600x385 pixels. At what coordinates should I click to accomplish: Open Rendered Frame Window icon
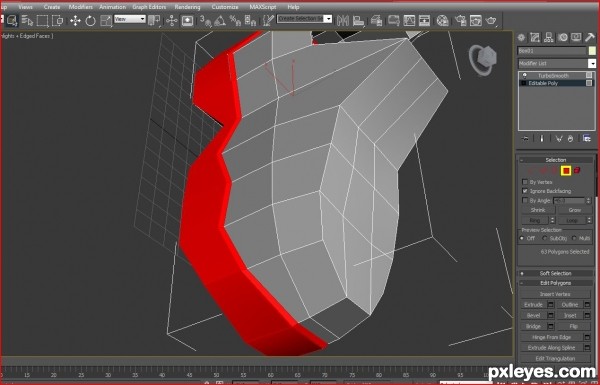tap(476, 20)
